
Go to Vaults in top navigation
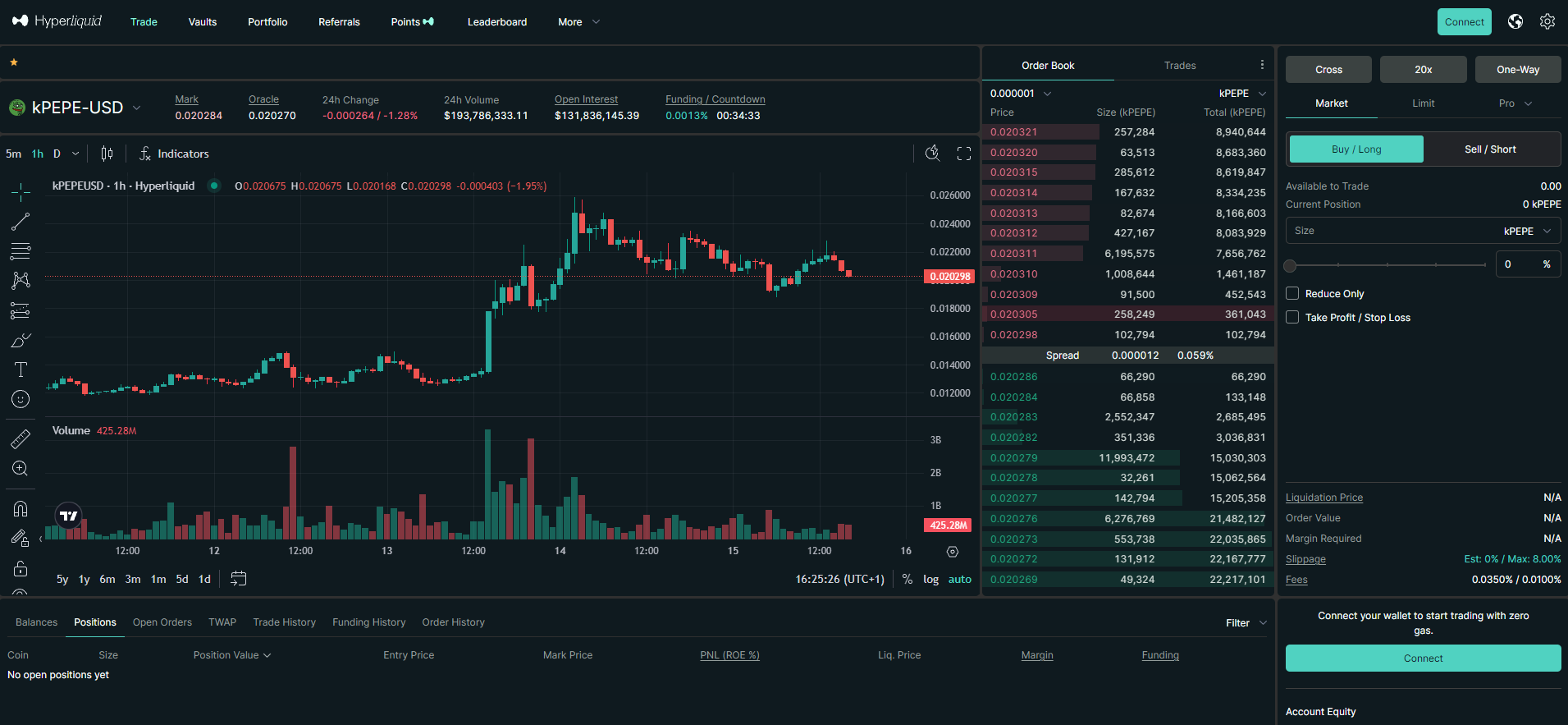[x=203, y=22]
